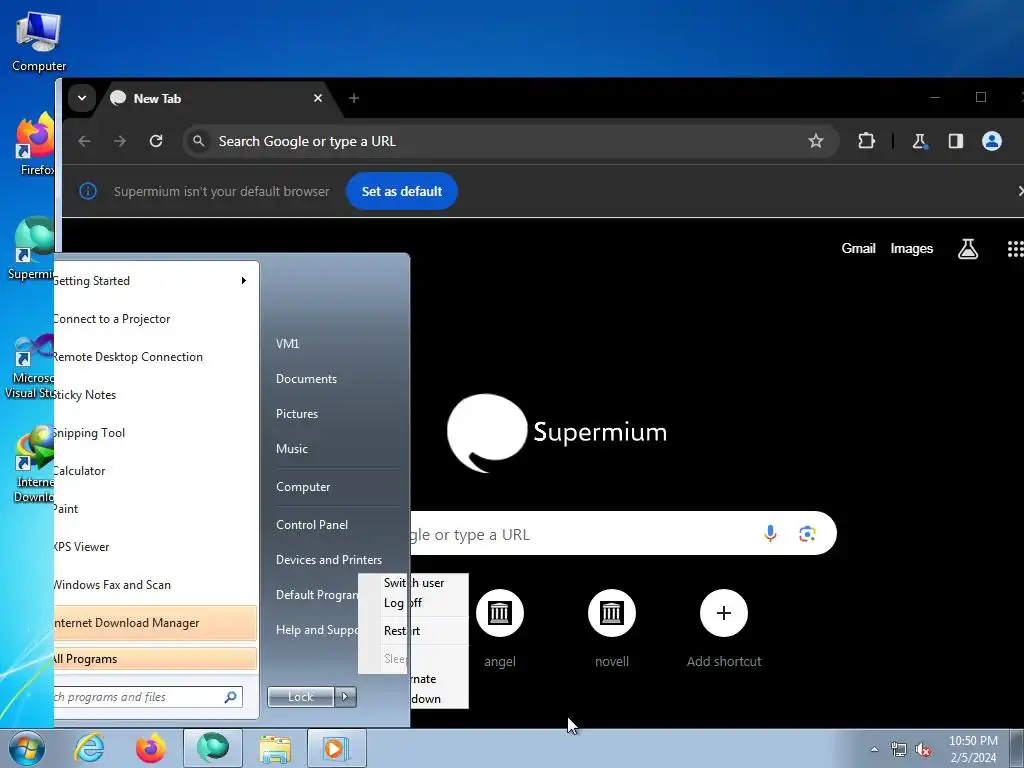Open Windows Explorer from the taskbar
The width and height of the screenshot is (1024, 768).
point(275,748)
